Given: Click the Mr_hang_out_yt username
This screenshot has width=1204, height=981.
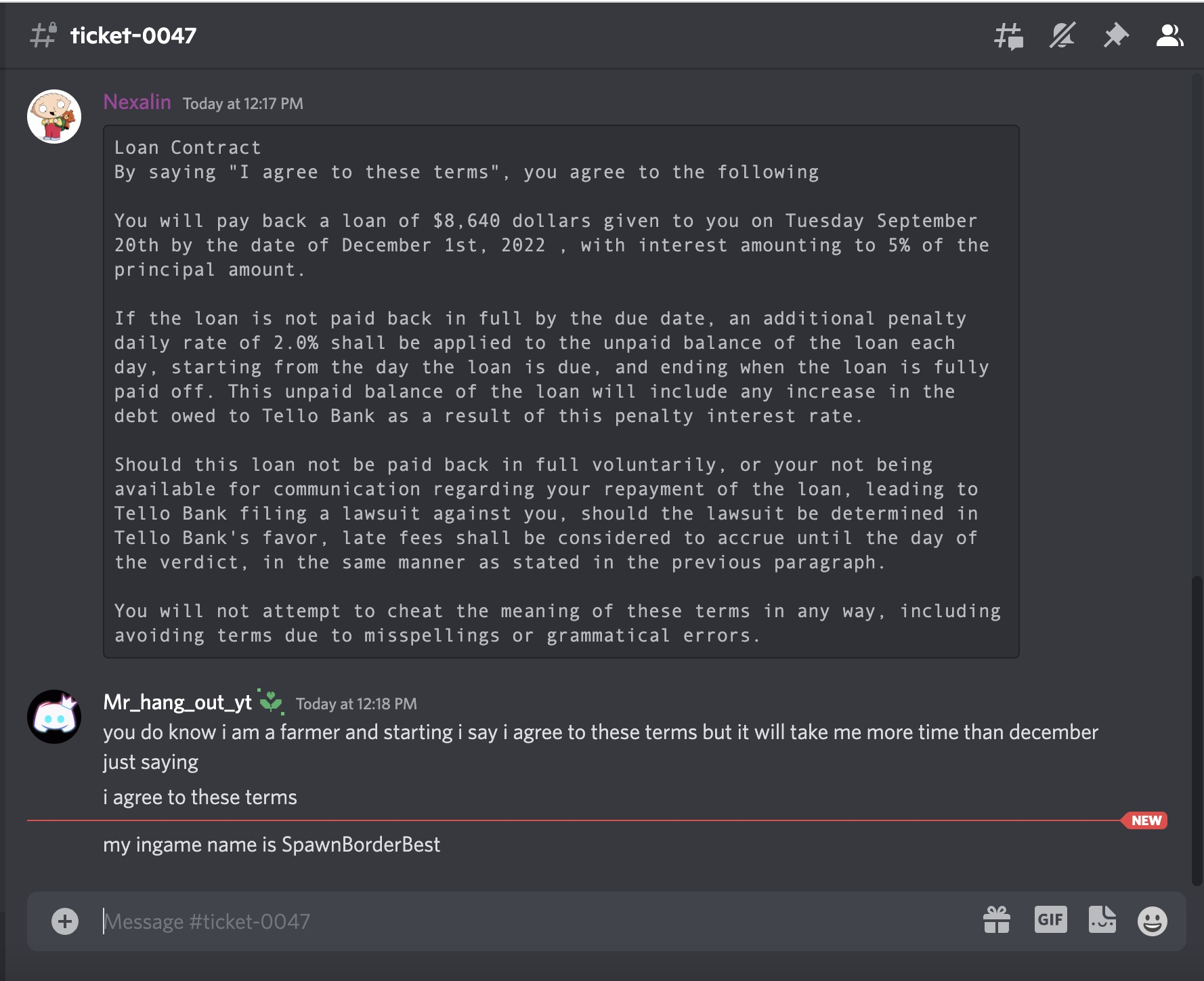Looking at the screenshot, I should 177,703.
